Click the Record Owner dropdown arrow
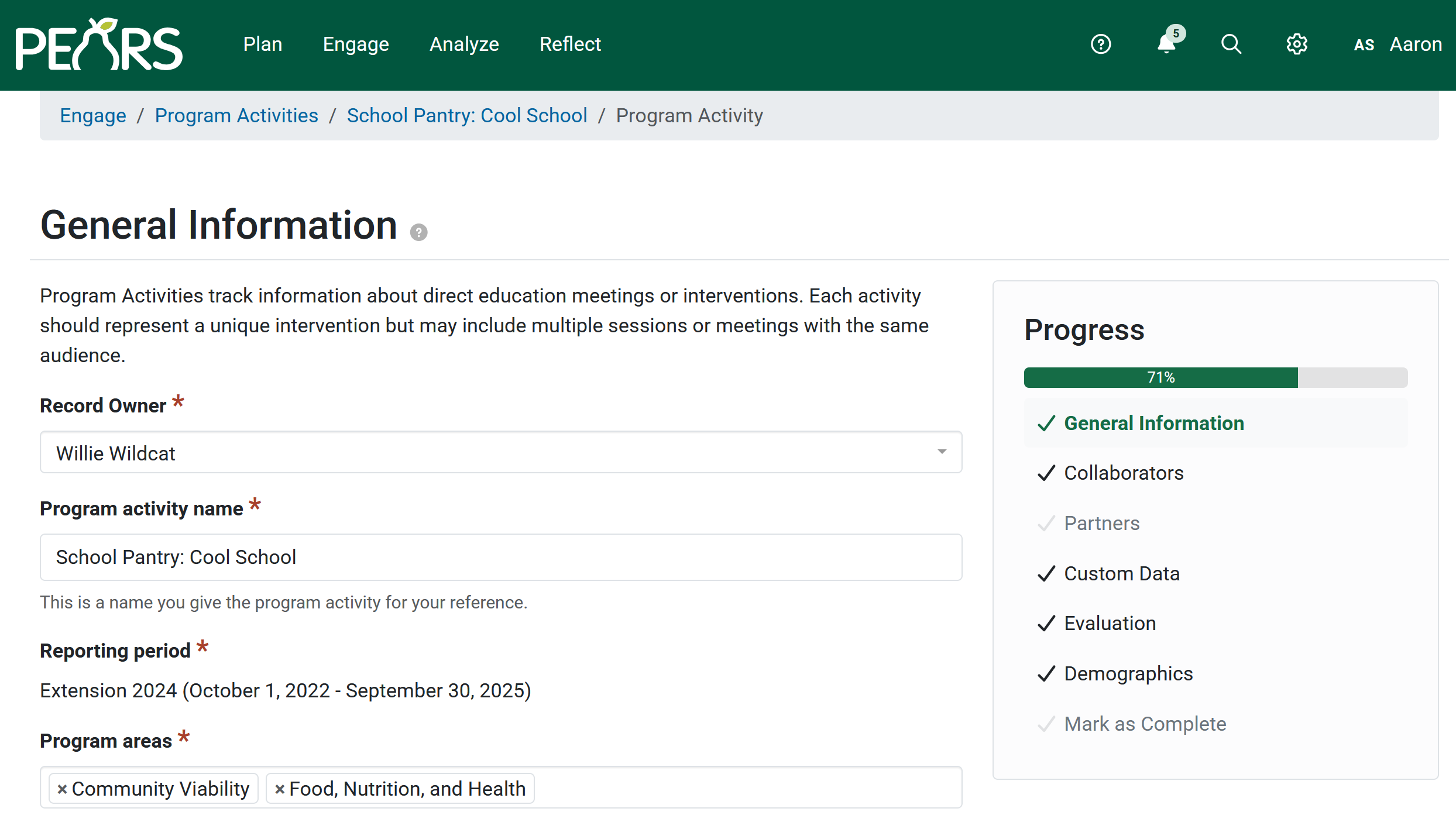1456x829 pixels. point(942,452)
